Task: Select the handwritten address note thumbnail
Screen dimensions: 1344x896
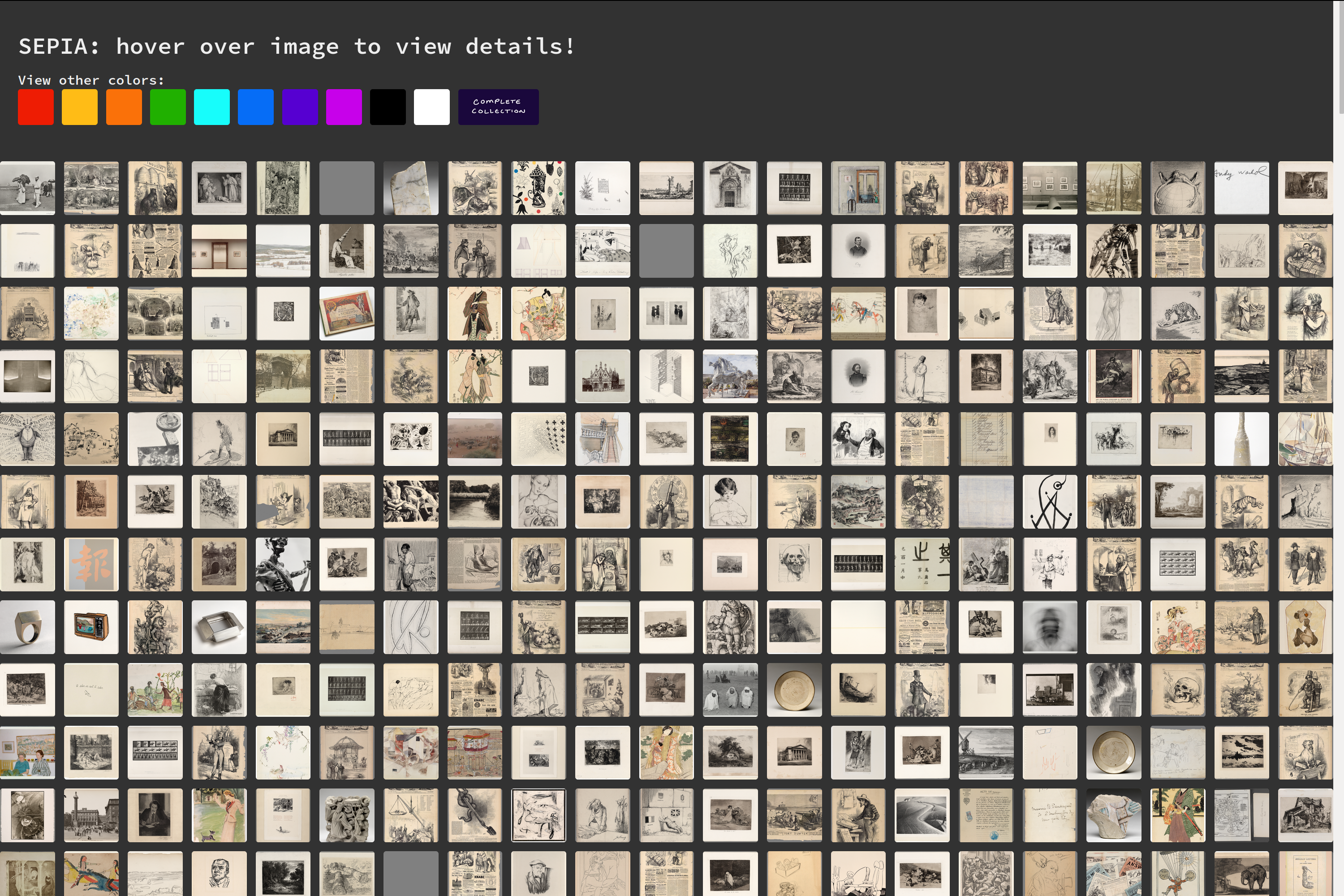Action: coord(1050,815)
